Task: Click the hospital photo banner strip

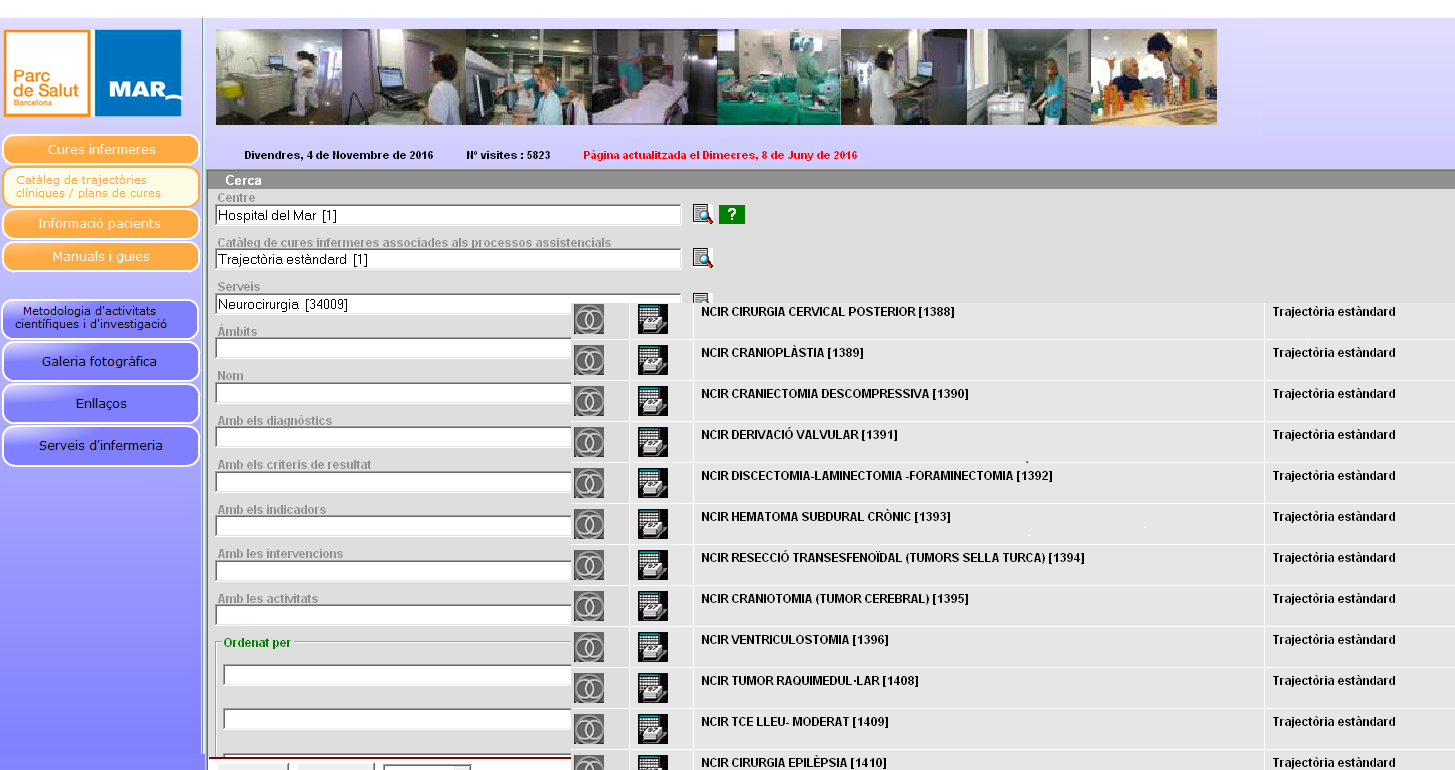Action: click(x=716, y=77)
